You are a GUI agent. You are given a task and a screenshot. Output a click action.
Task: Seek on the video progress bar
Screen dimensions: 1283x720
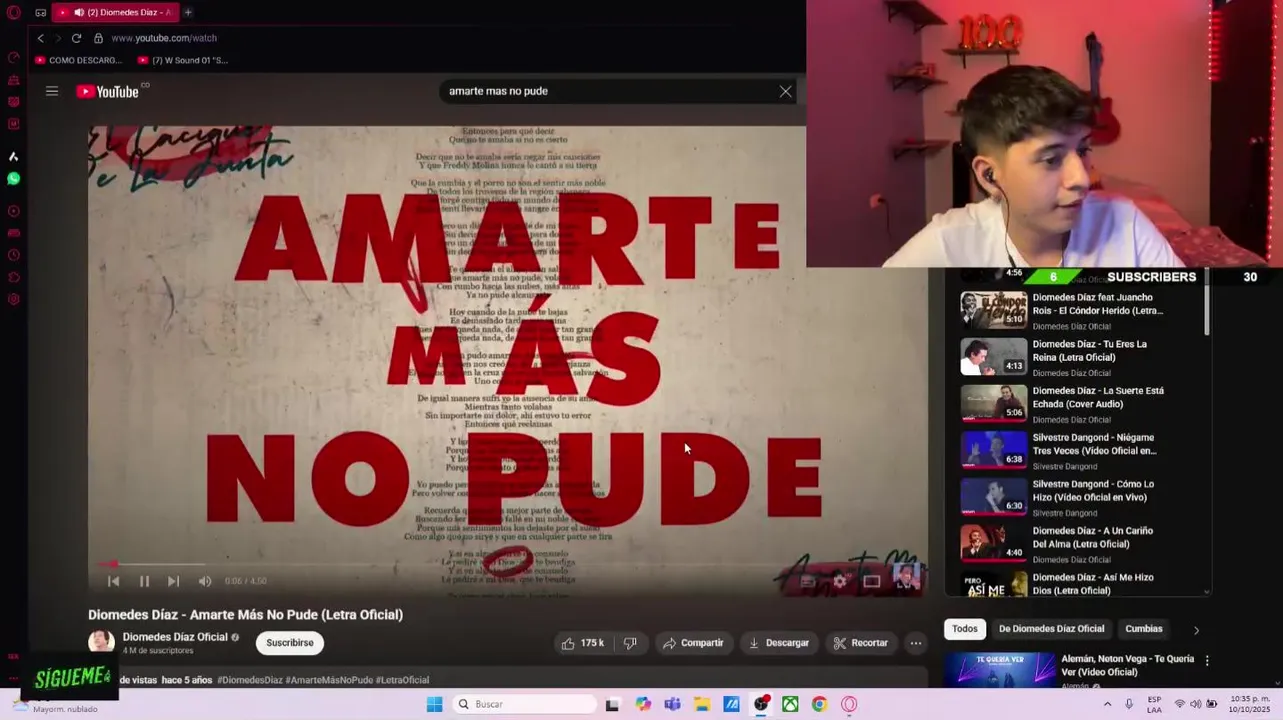(508, 565)
